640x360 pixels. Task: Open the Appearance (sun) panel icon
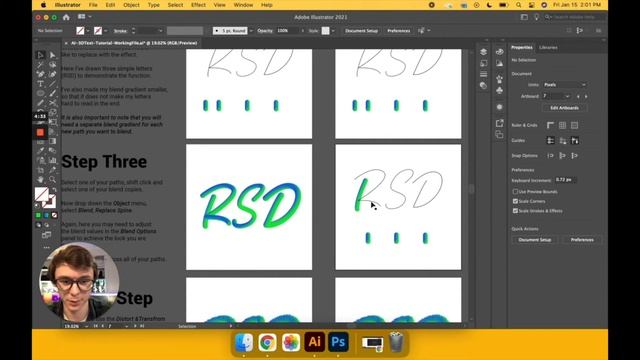tap(499, 107)
